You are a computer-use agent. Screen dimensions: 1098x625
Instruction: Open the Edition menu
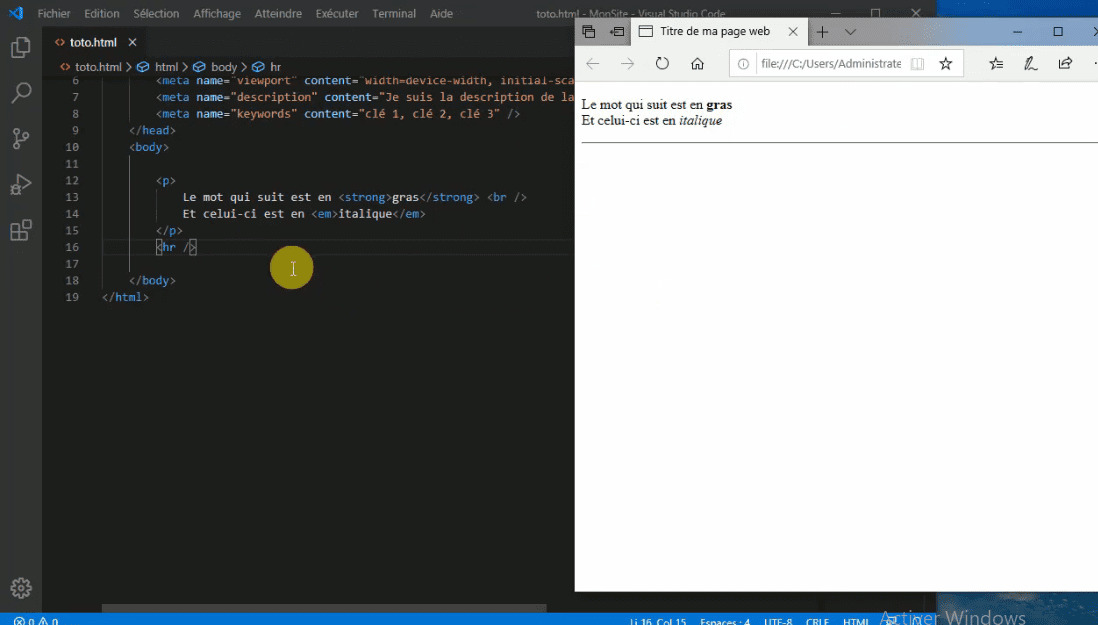pos(102,13)
